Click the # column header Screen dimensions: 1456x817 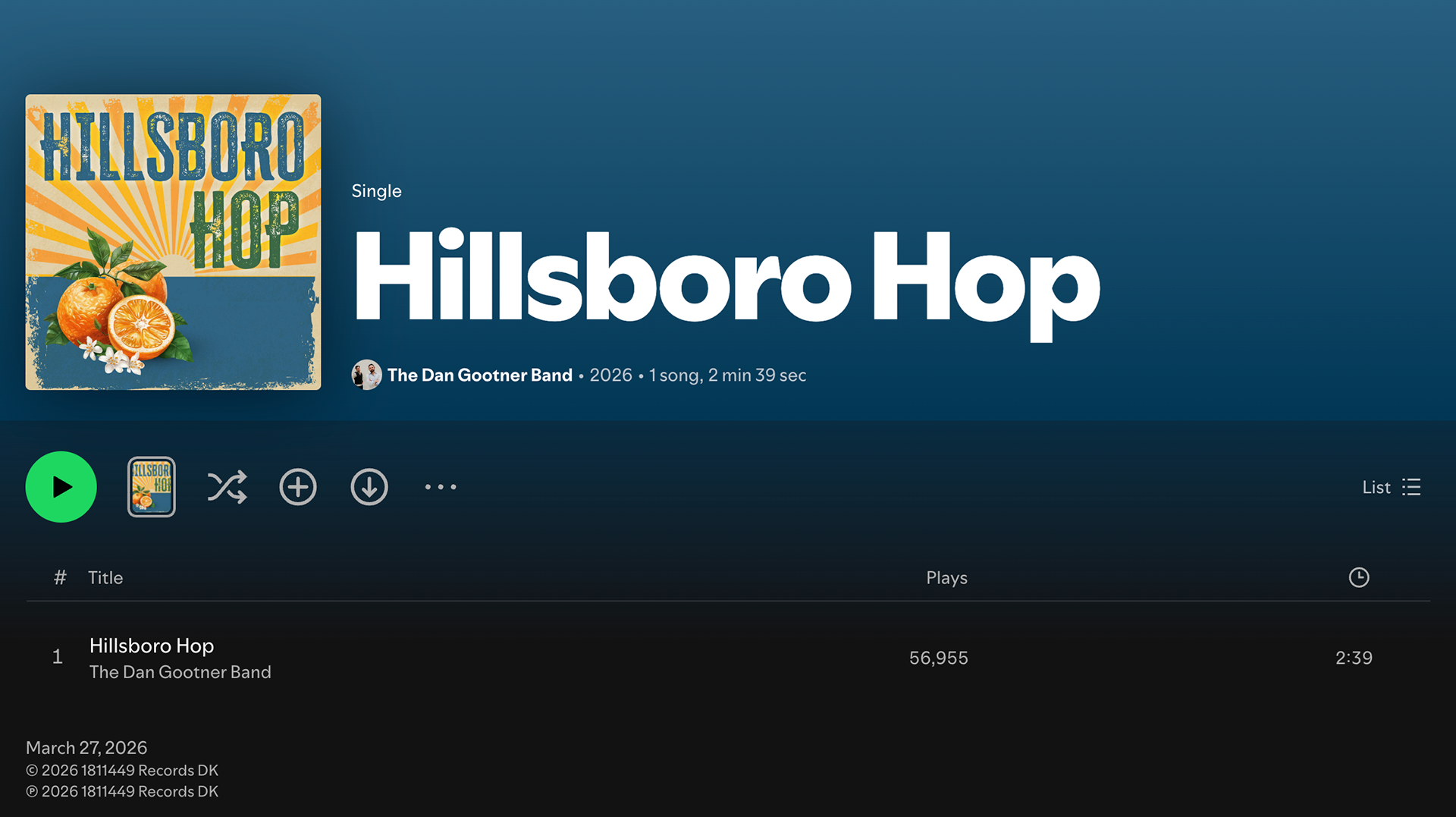coord(60,578)
